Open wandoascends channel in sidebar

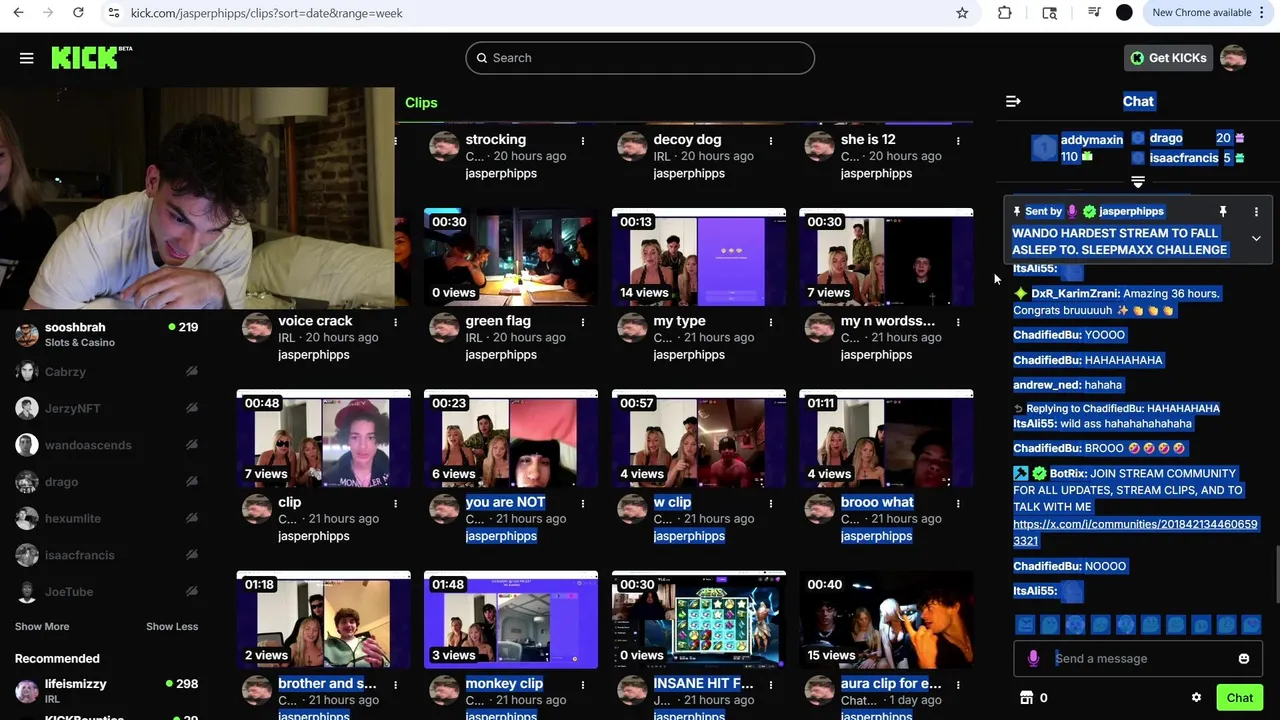[x=106, y=445]
